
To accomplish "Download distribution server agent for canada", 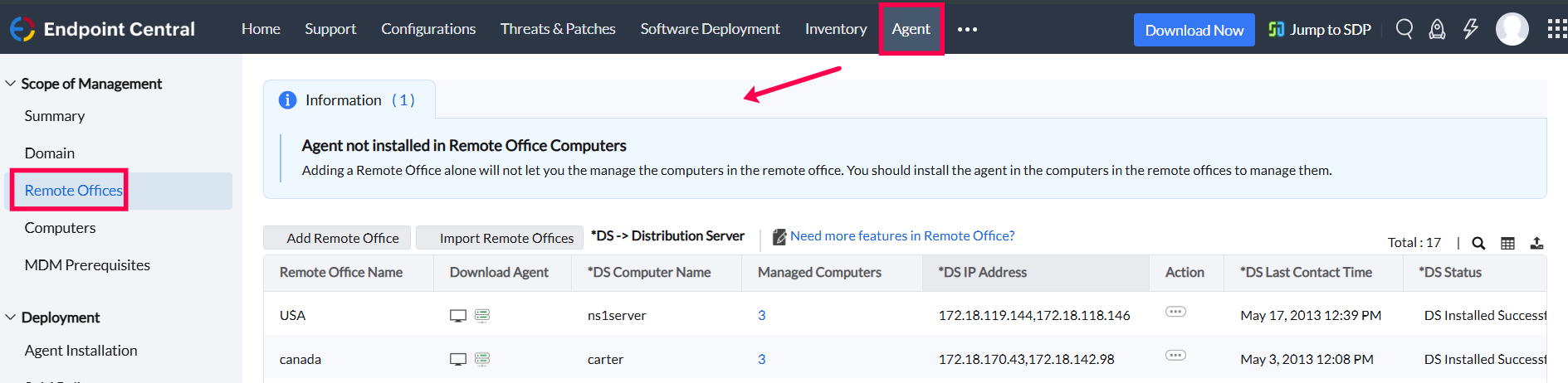I will point(482,359).
